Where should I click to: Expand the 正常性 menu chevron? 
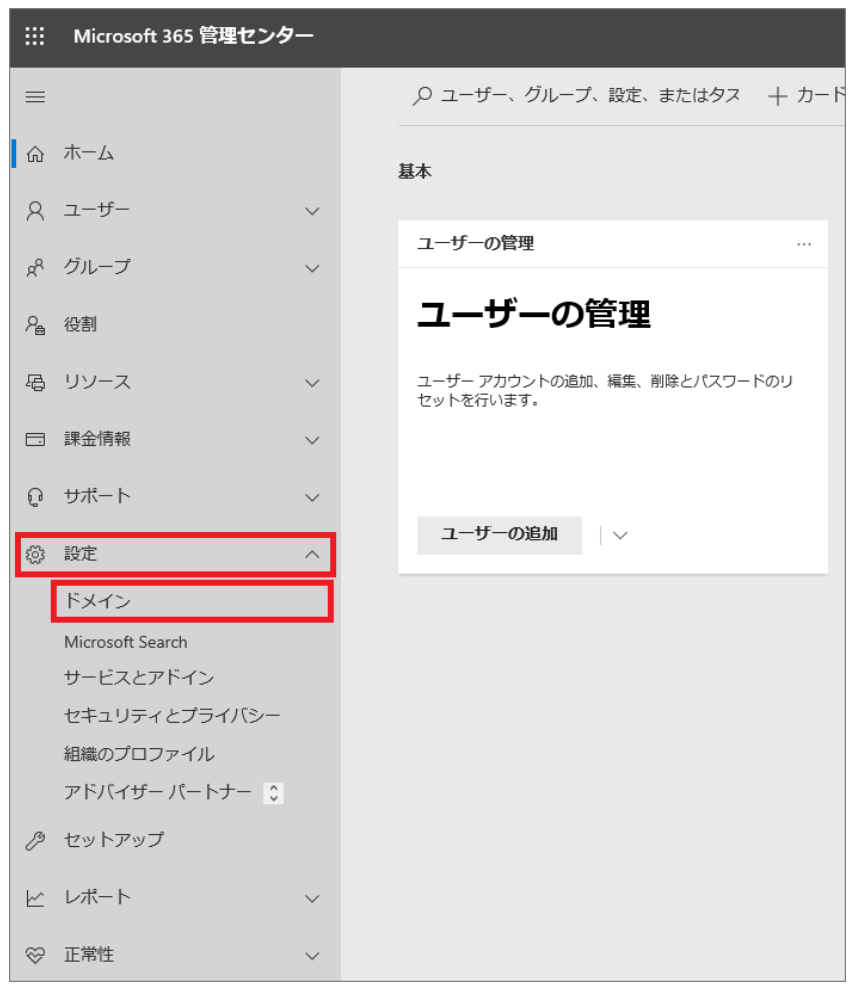coord(312,956)
